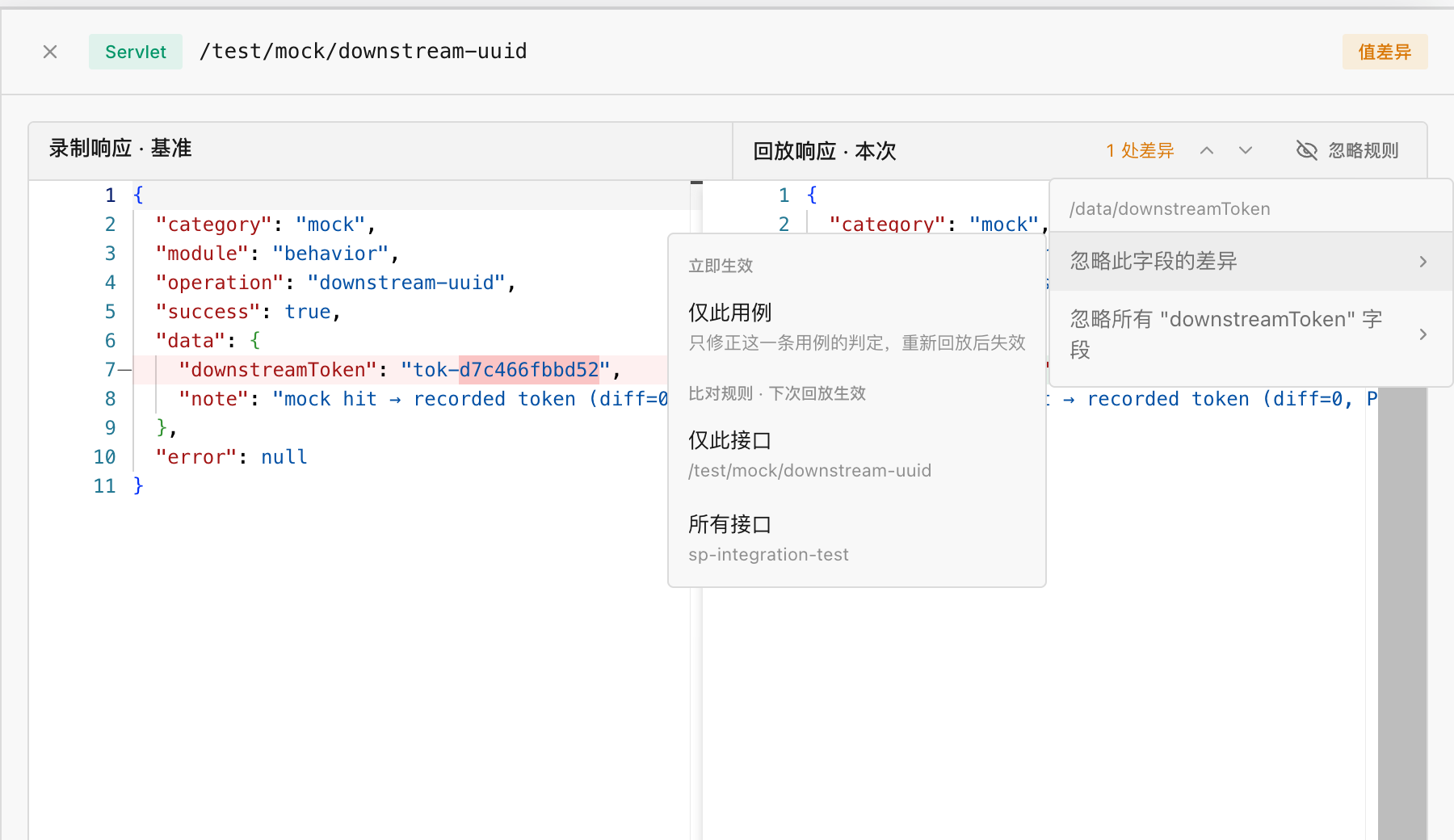Click the Servlet type tag

(x=136, y=52)
